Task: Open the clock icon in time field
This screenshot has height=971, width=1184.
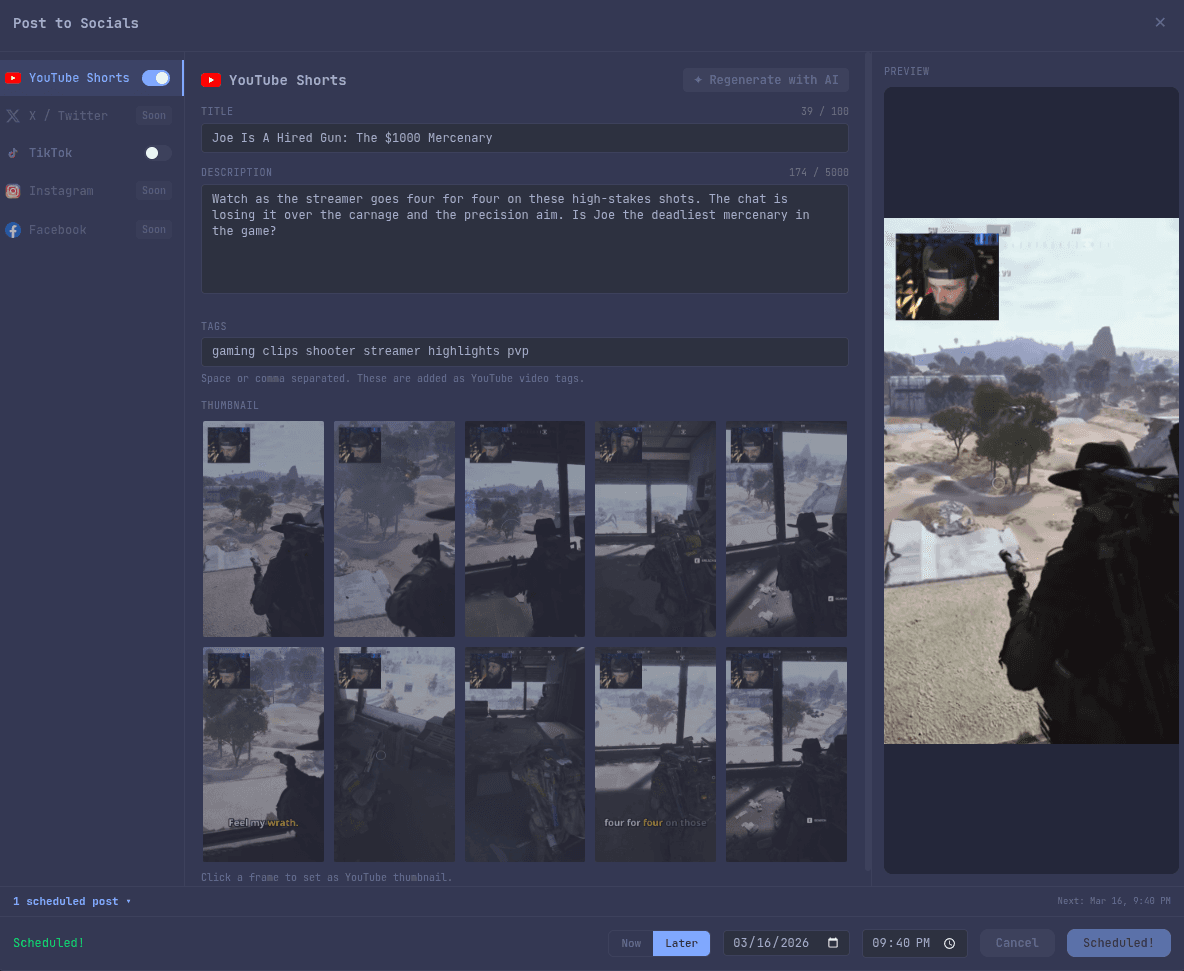Action: tap(949, 943)
